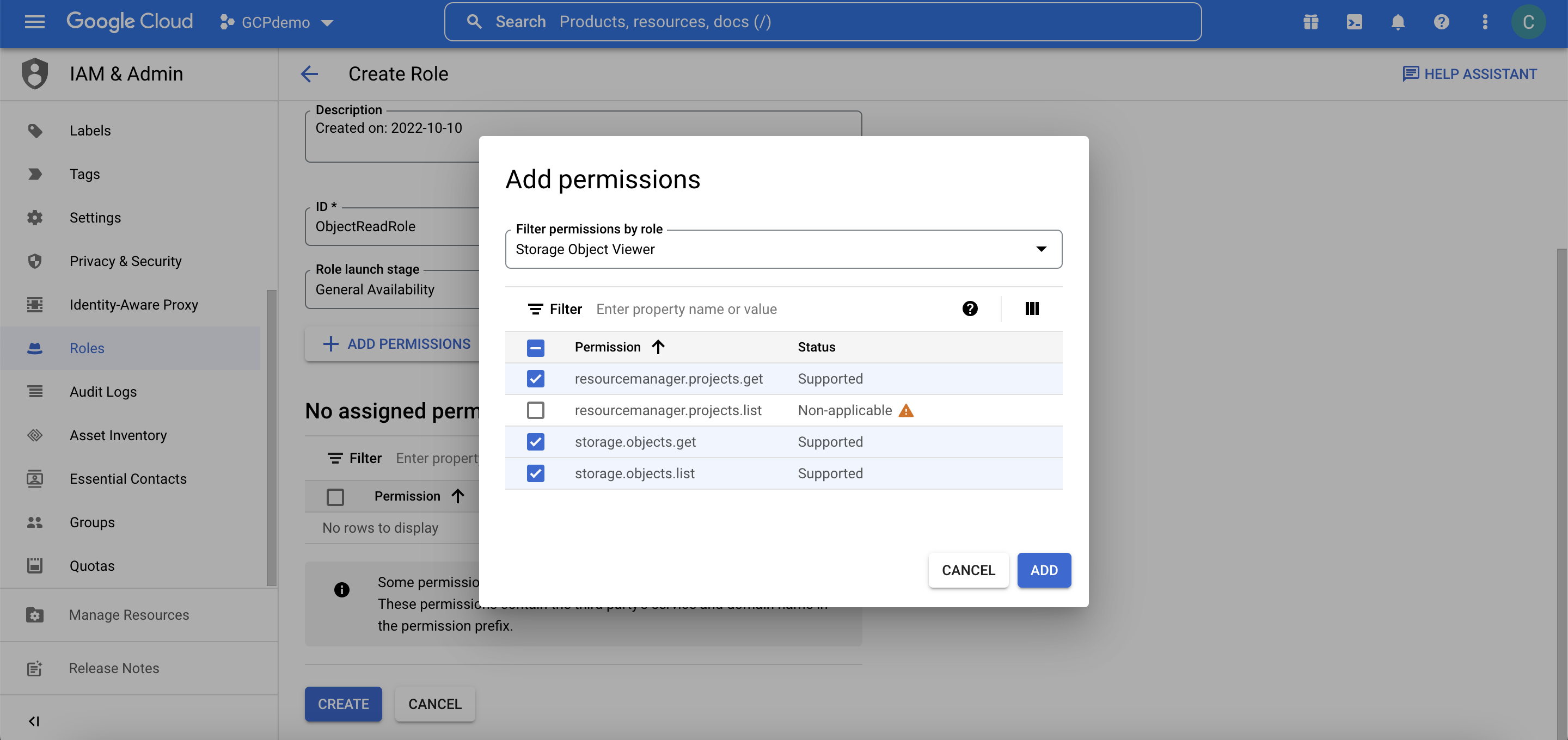The height and width of the screenshot is (740, 1568).
Task: Open column display options in Add permissions dialog
Action: 1032,309
